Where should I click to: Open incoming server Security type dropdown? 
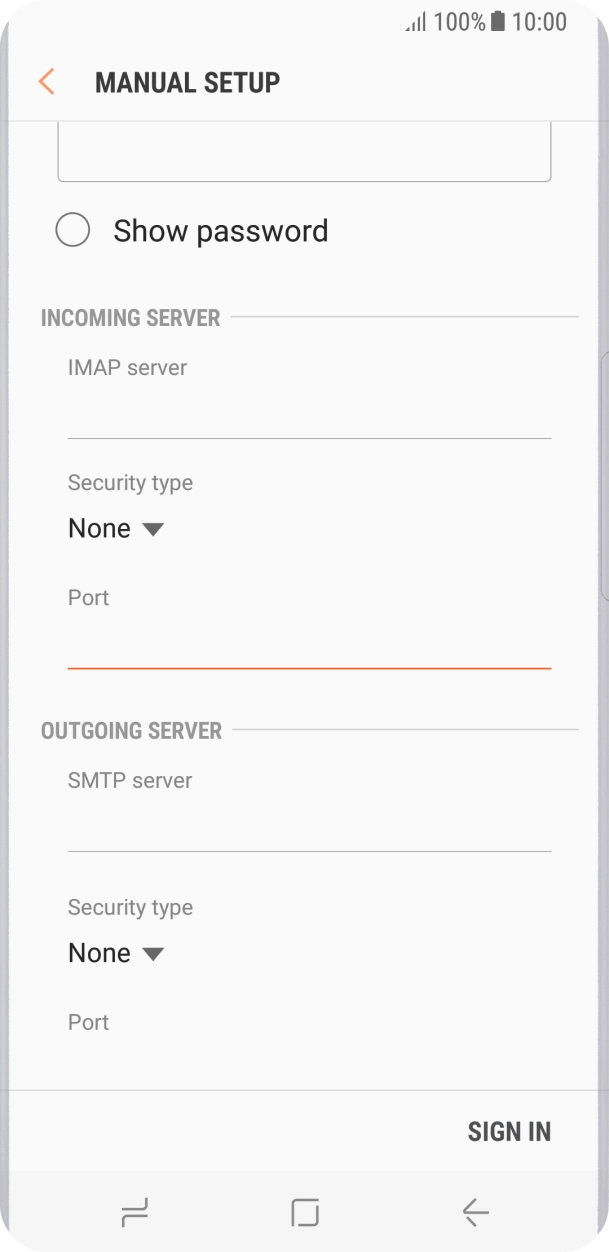click(117, 528)
